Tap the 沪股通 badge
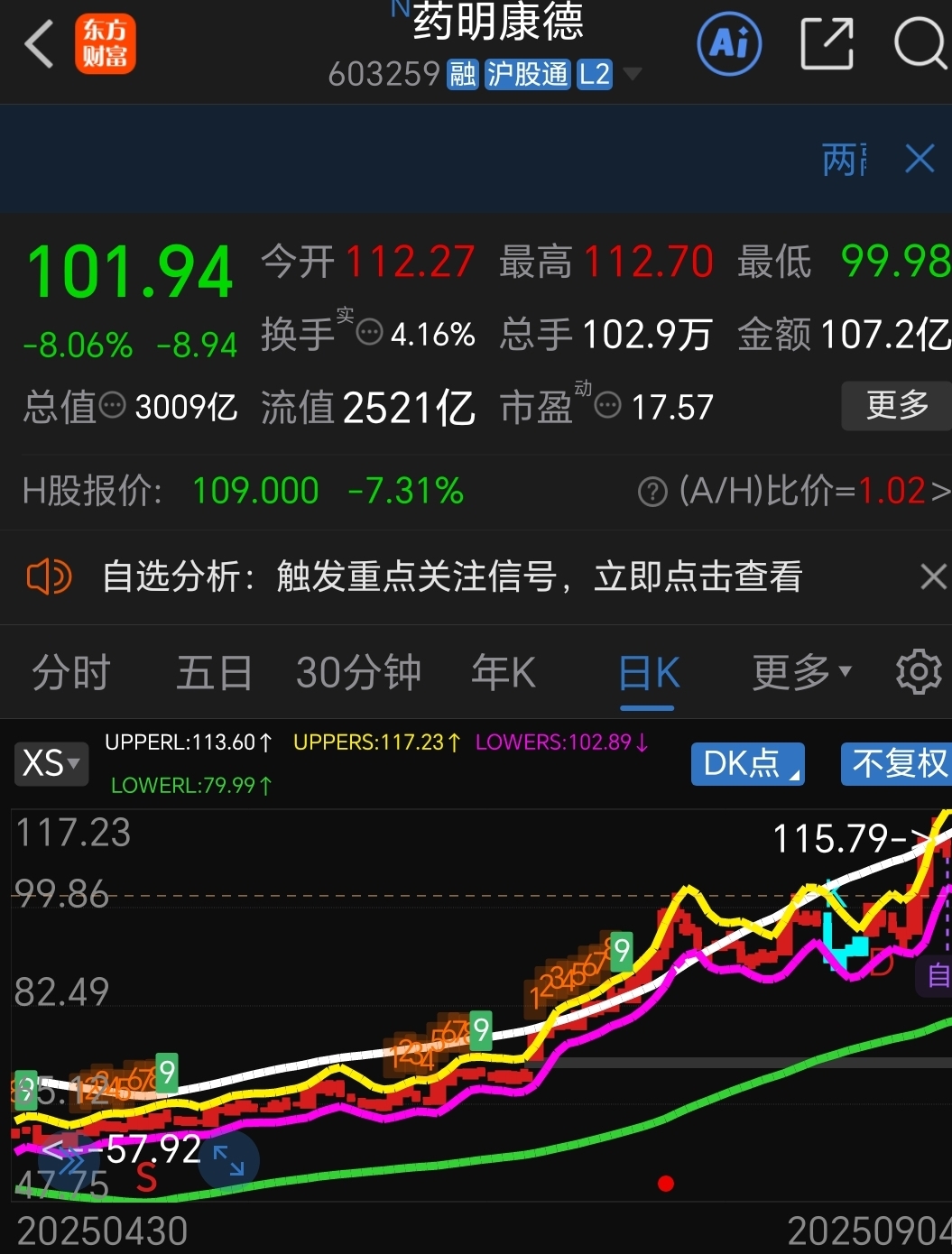Image resolution: width=952 pixels, height=1254 pixels. pos(528,74)
